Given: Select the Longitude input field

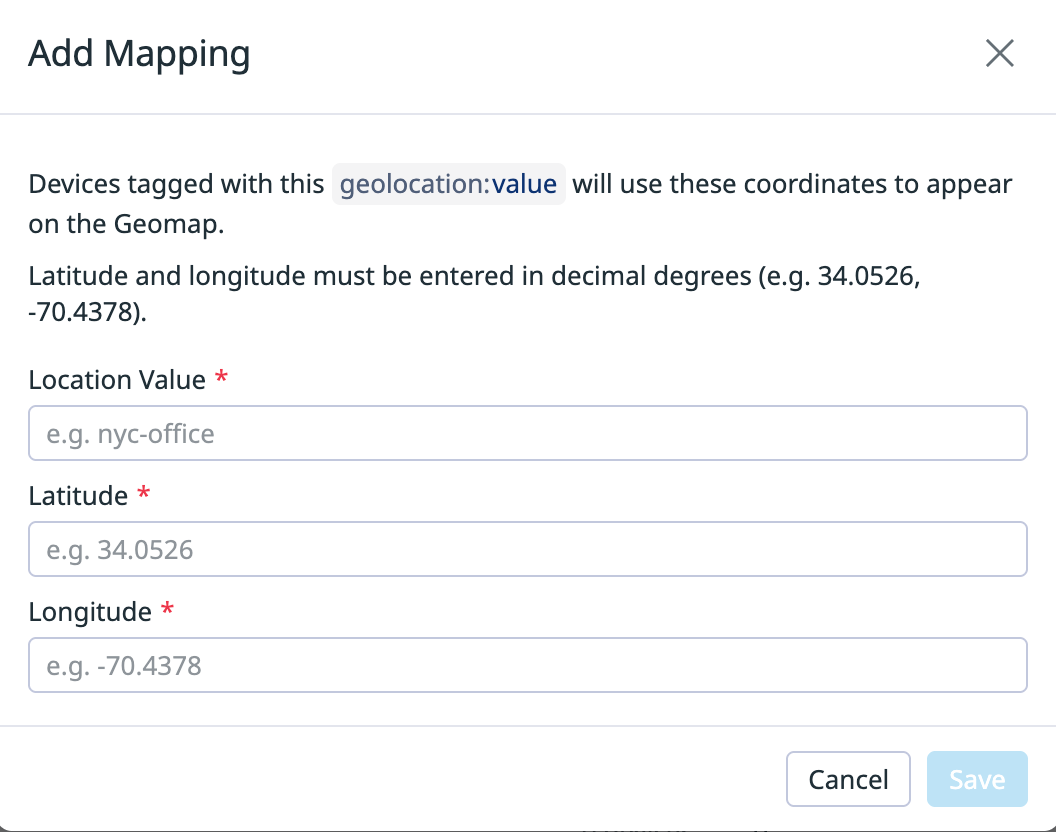Looking at the screenshot, I should click(x=527, y=665).
